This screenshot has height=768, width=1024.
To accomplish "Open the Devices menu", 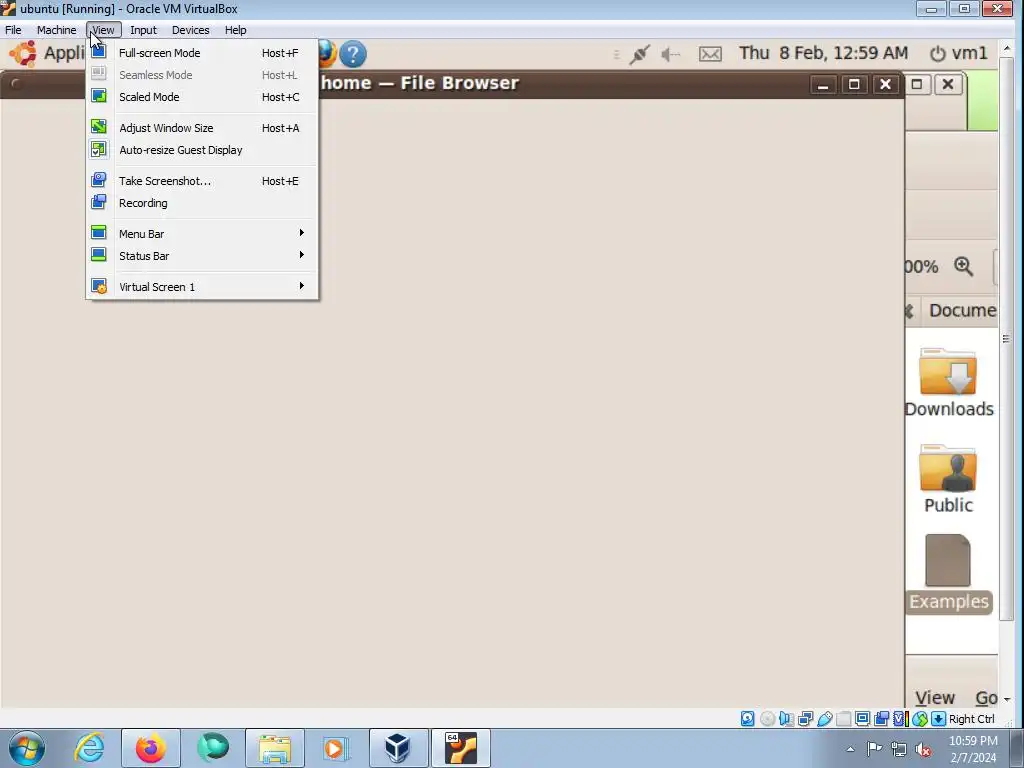I will point(190,30).
